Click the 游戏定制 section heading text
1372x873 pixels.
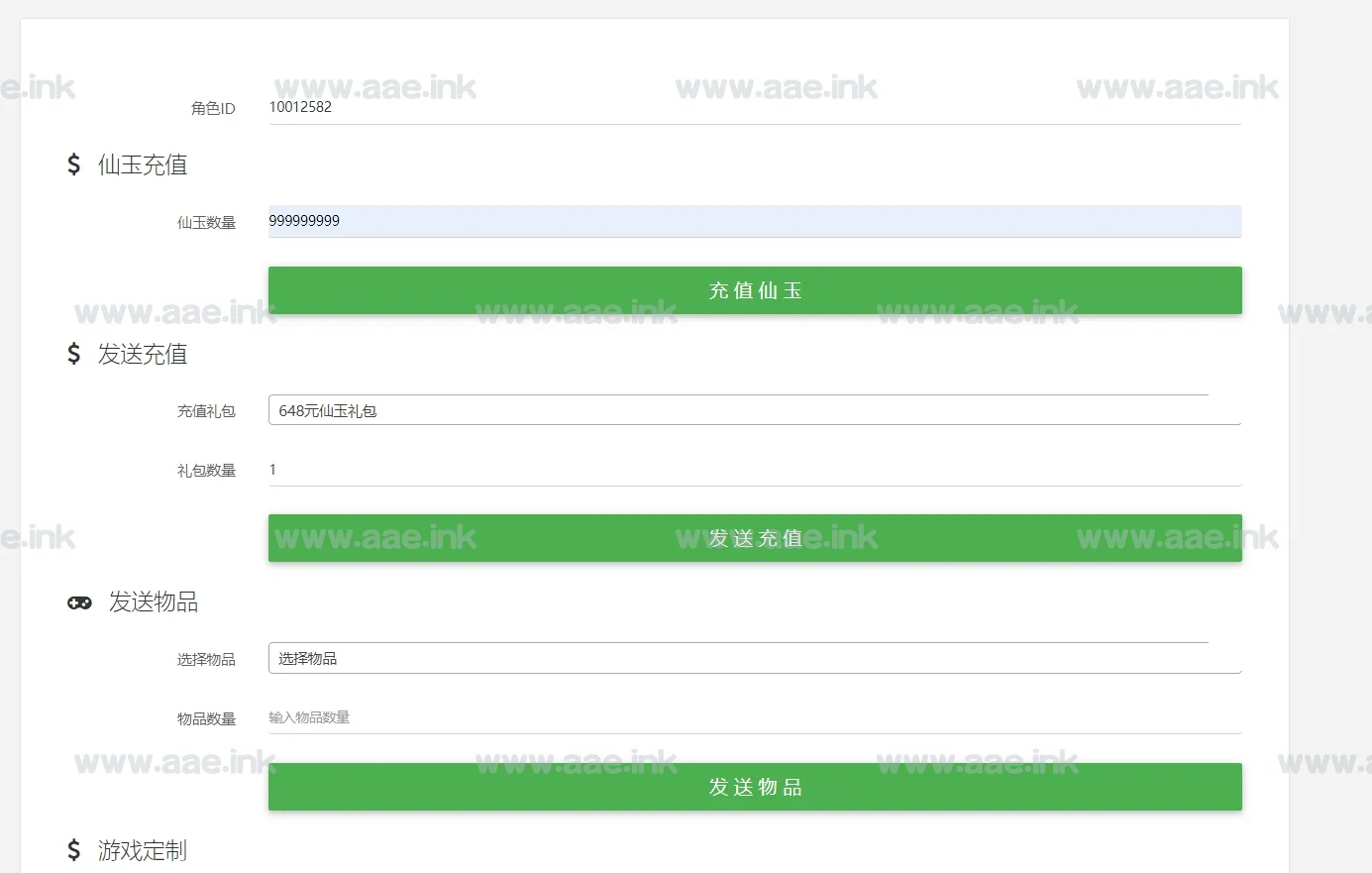tap(143, 850)
